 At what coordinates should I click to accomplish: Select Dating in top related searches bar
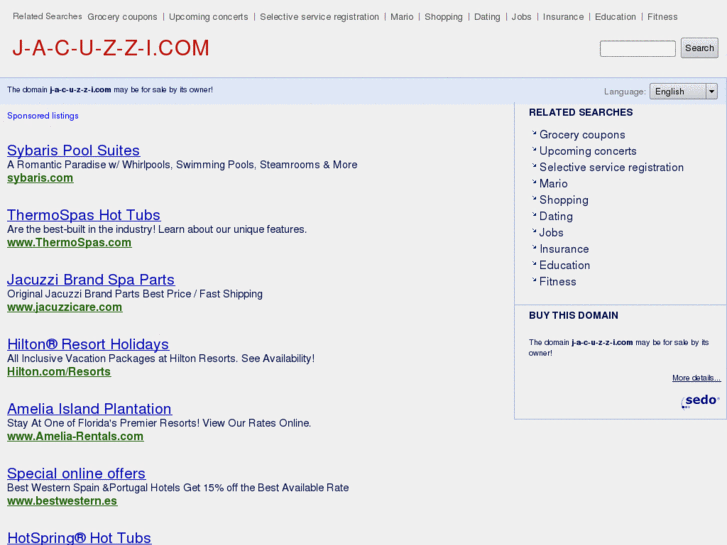pos(487,17)
